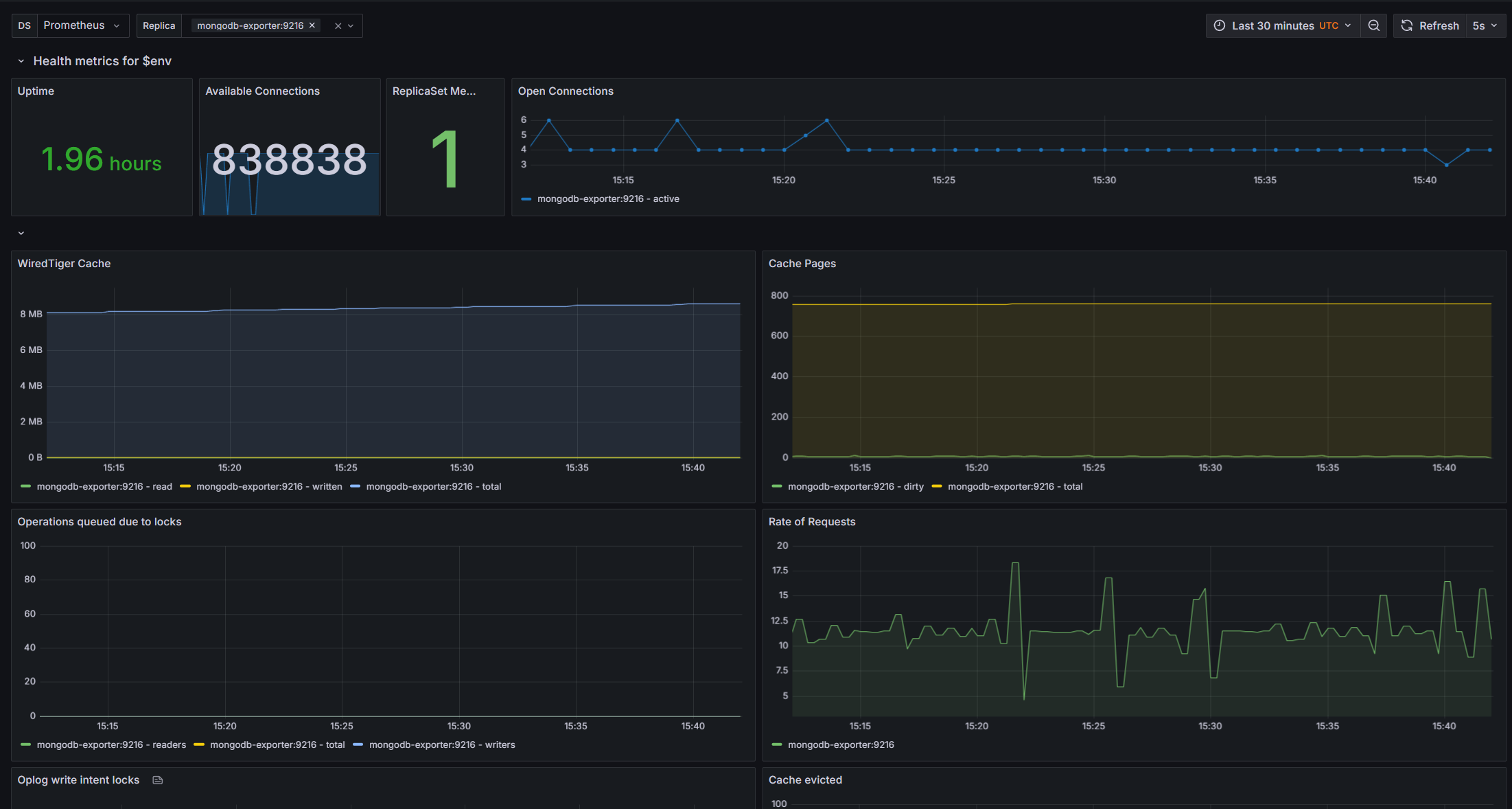Click the clock icon in time picker
Image resolution: width=1512 pixels, height=809 pixels.
[1220, 25]
